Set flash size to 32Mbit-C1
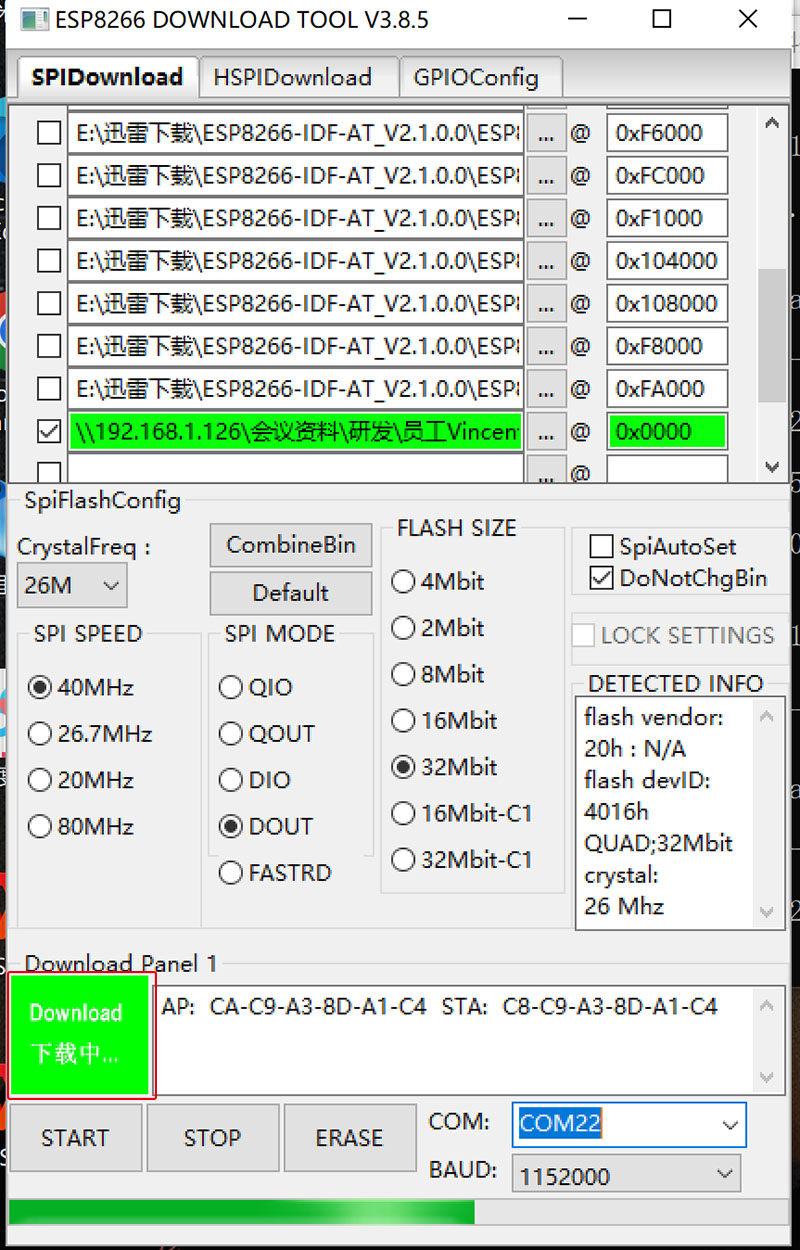 pyautogui.click(x=462, y=860)
